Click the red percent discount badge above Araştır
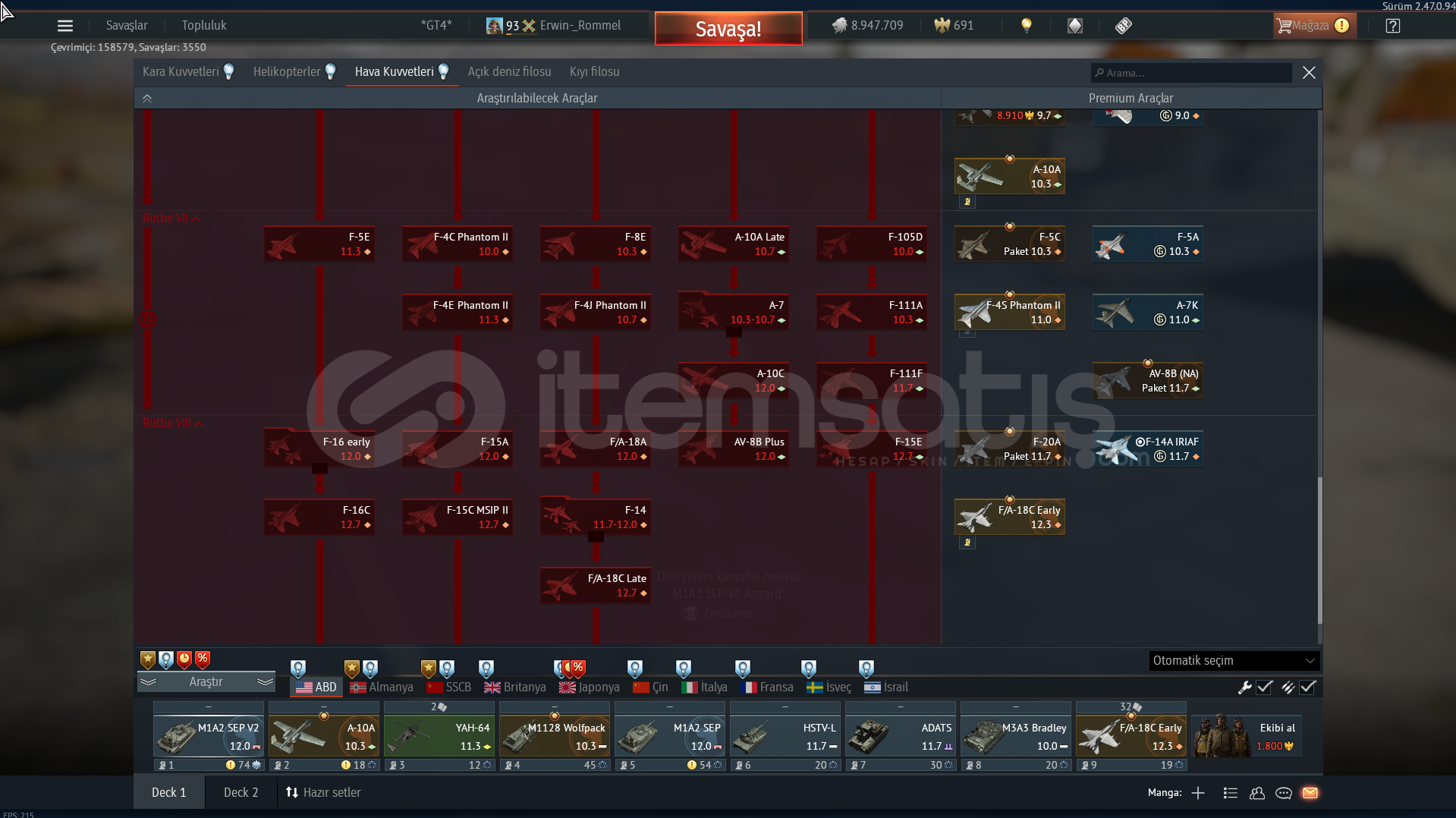 [203, 659]
